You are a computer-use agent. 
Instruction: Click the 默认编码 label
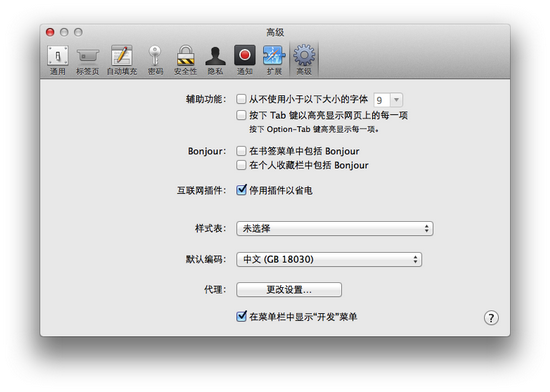click(x=206, y=259)
